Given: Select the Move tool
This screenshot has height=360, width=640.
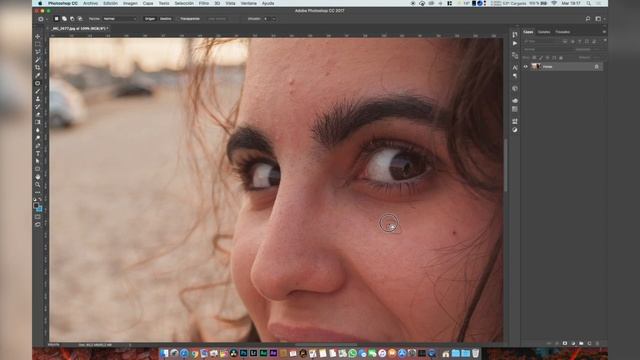Looking at the screenshot, I should [38, 36].
